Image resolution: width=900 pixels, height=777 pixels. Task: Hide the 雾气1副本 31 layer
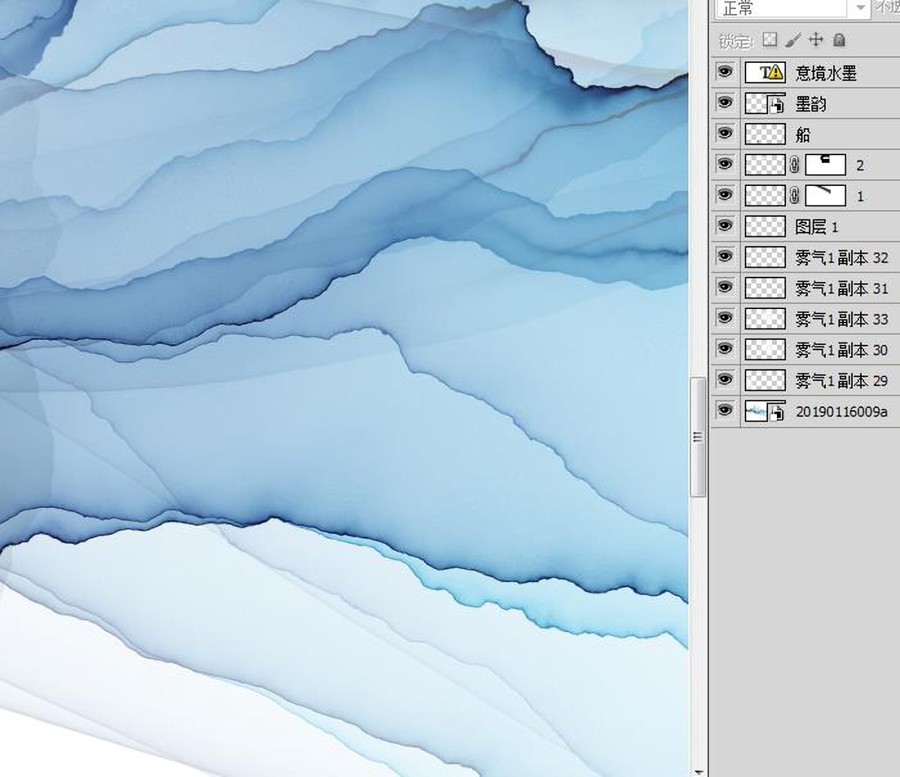(725, 287)
